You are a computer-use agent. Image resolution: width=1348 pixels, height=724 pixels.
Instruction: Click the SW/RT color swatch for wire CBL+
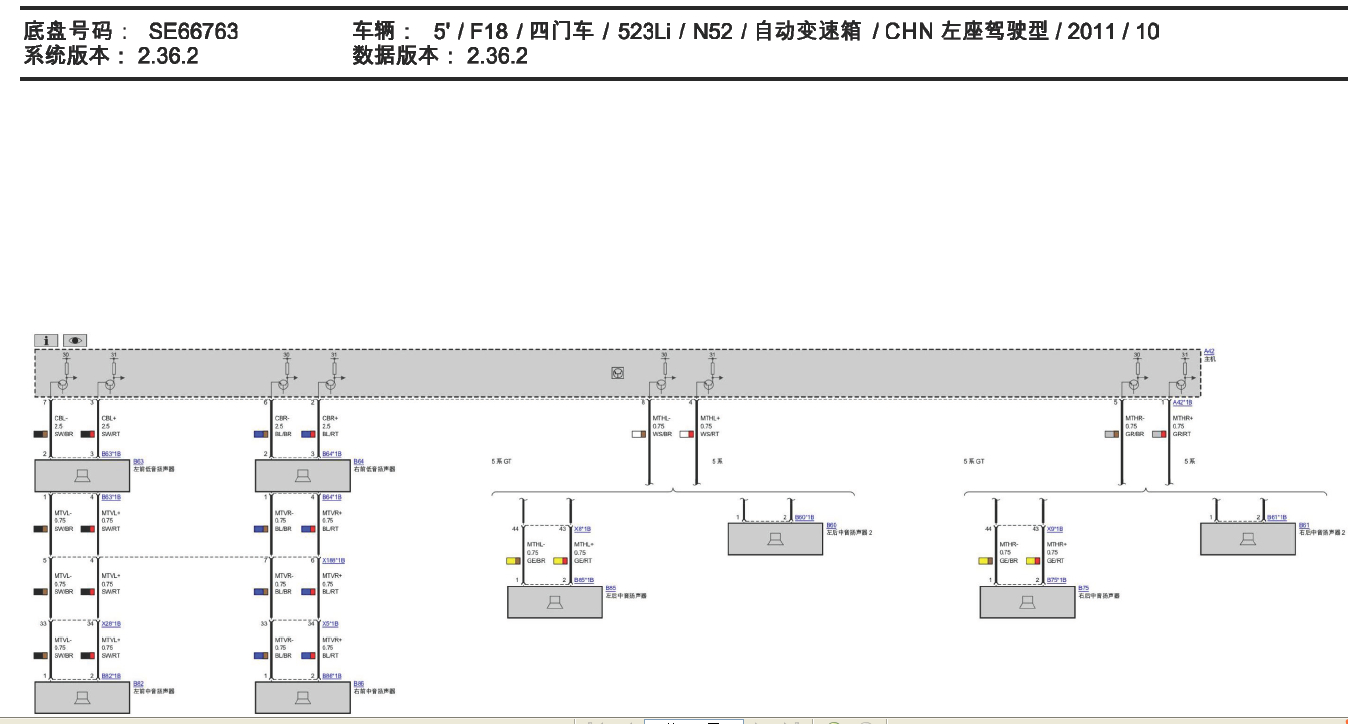88,434
